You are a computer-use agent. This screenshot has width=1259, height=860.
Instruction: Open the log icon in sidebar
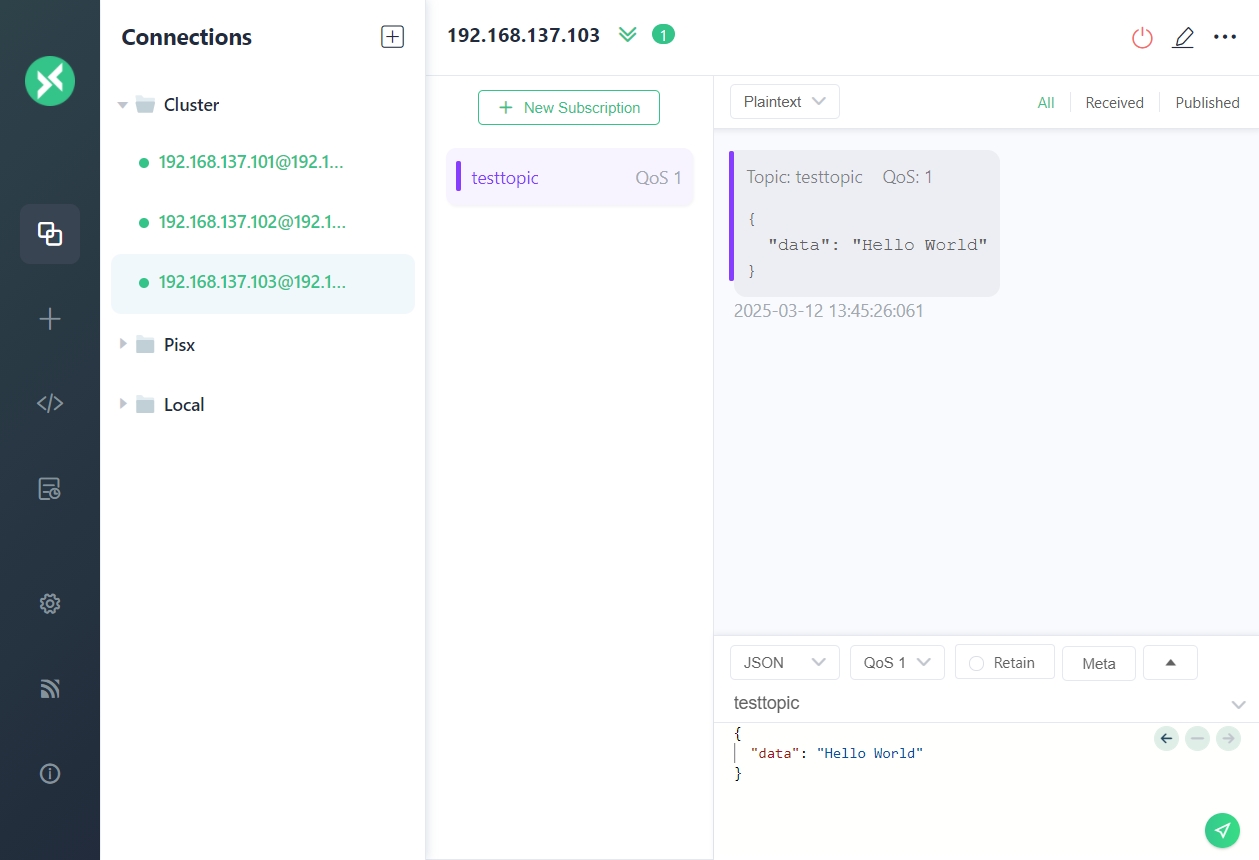pos(50,488)
